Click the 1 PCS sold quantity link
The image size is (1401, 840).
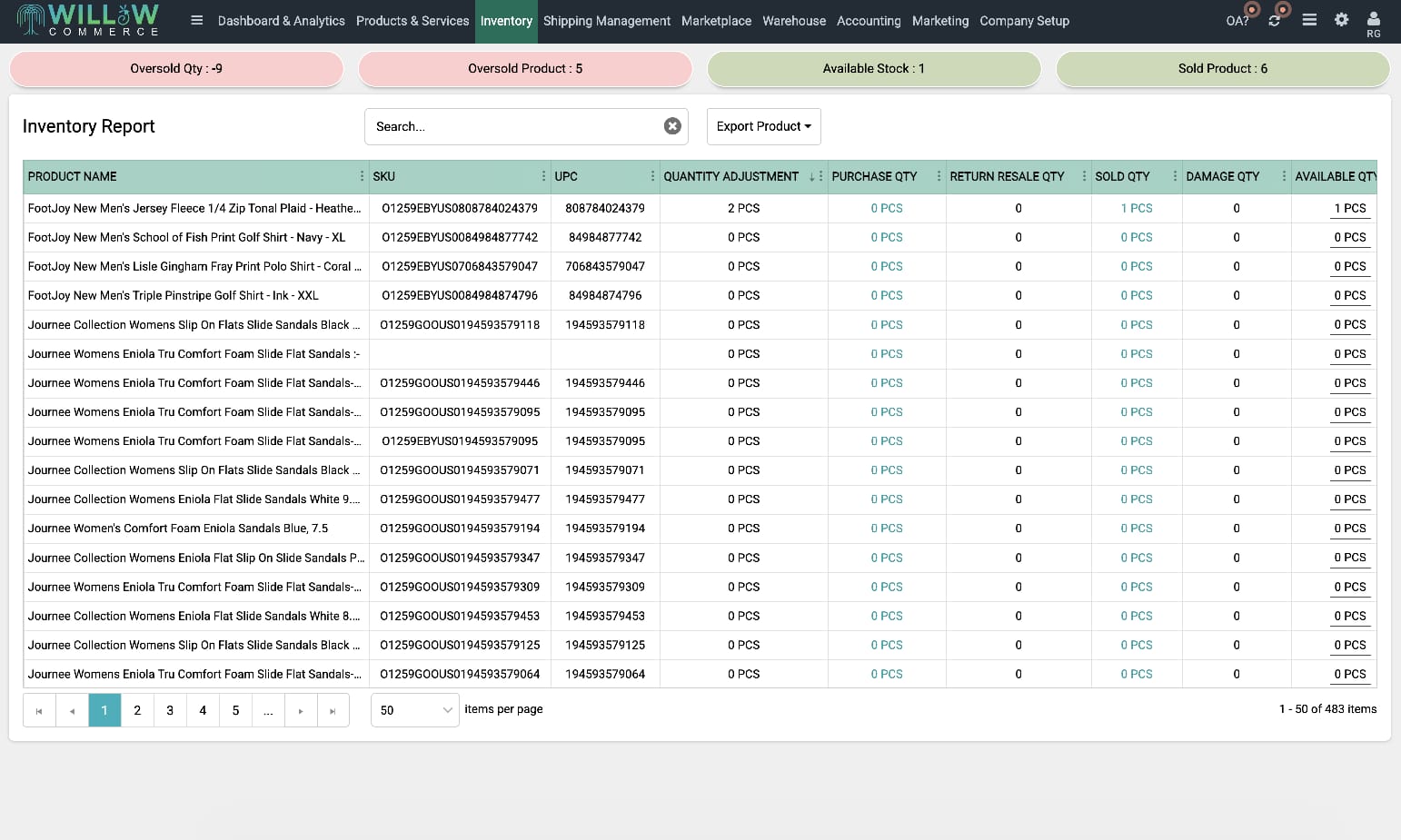coord(1136,208)
